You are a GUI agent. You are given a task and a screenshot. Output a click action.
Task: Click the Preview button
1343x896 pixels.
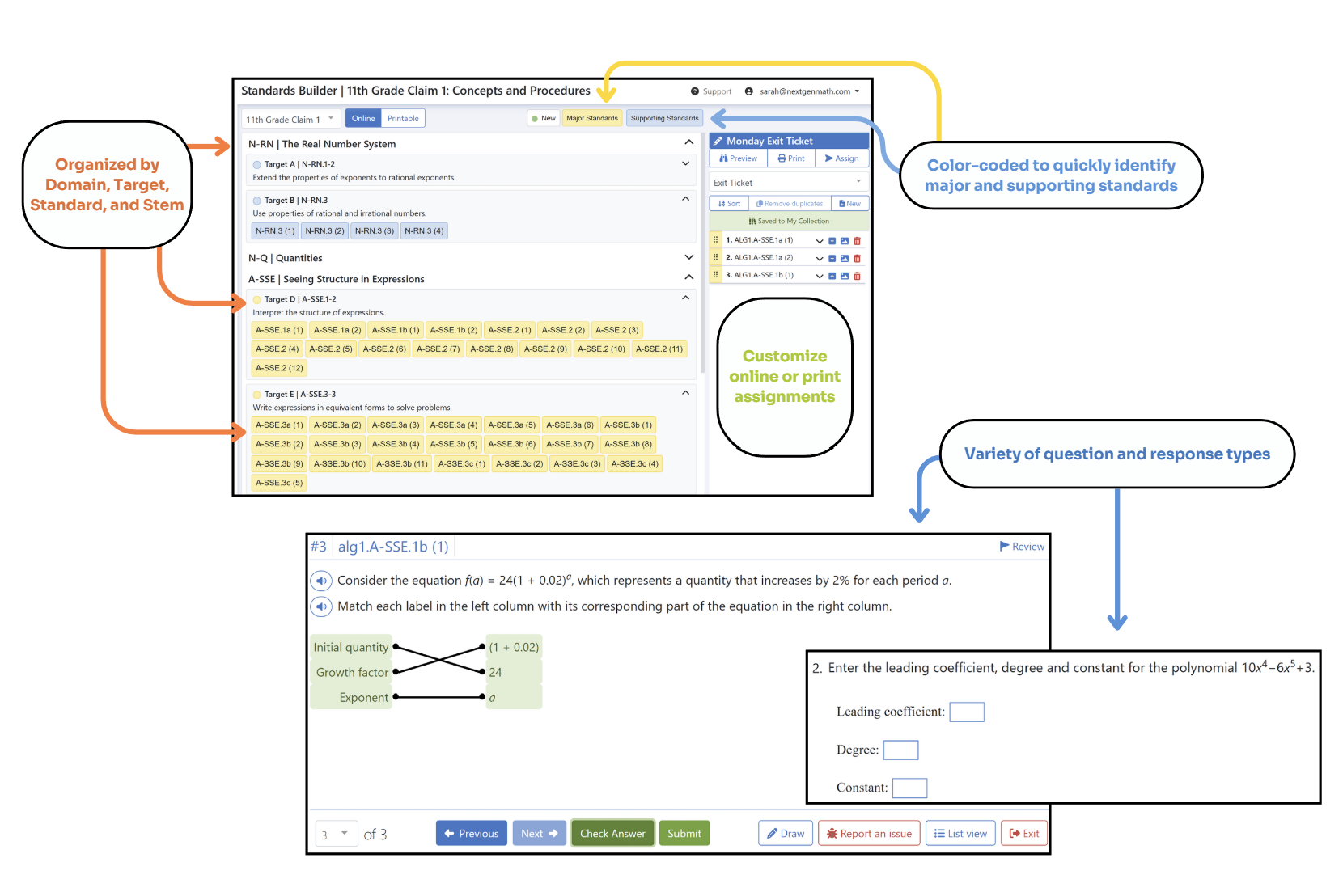click(738, 158)
